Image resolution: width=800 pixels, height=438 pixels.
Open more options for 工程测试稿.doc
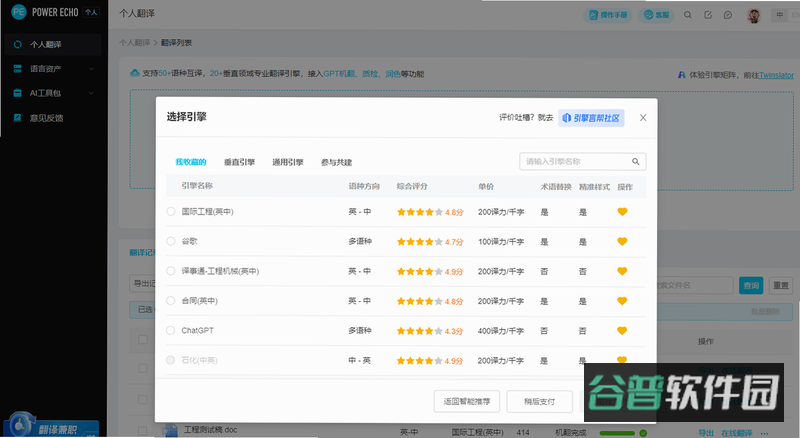(x=764, y=432)
